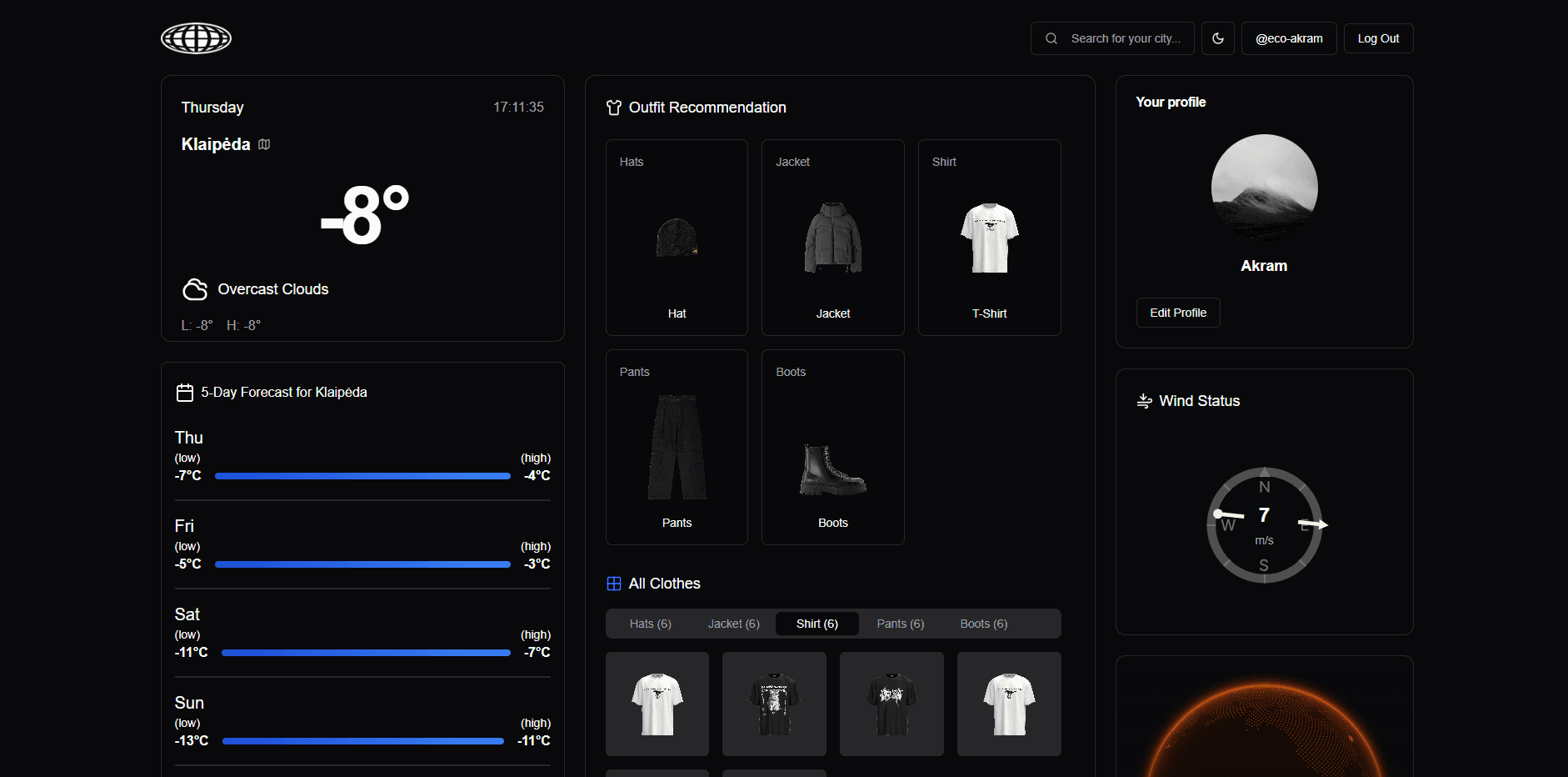Click the Log Out button
This screenshot has width=1568, height=777.
pos(1378,38)
